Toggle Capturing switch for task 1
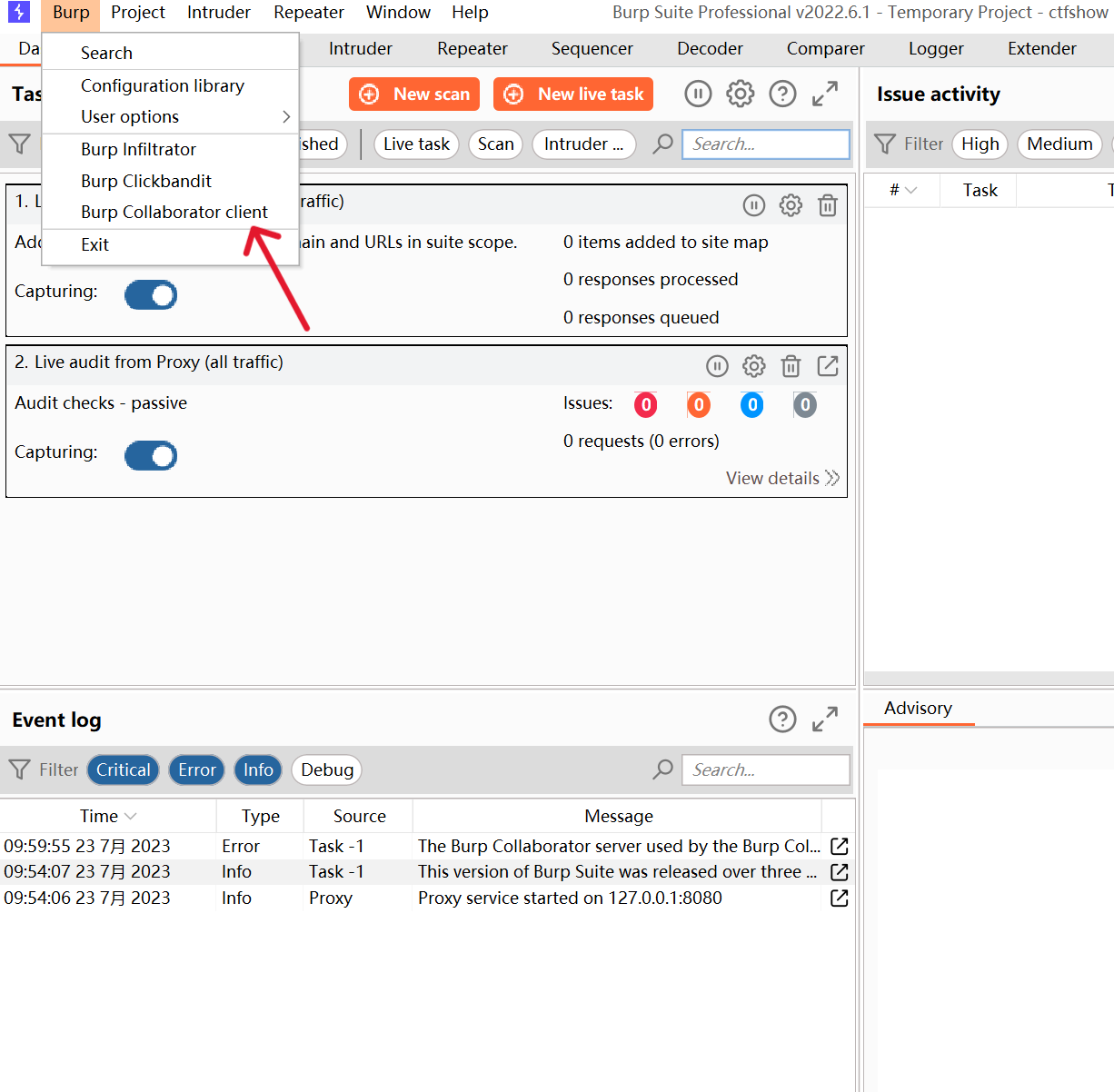This screenshot has height=1092, width=1114. [151, 295]
